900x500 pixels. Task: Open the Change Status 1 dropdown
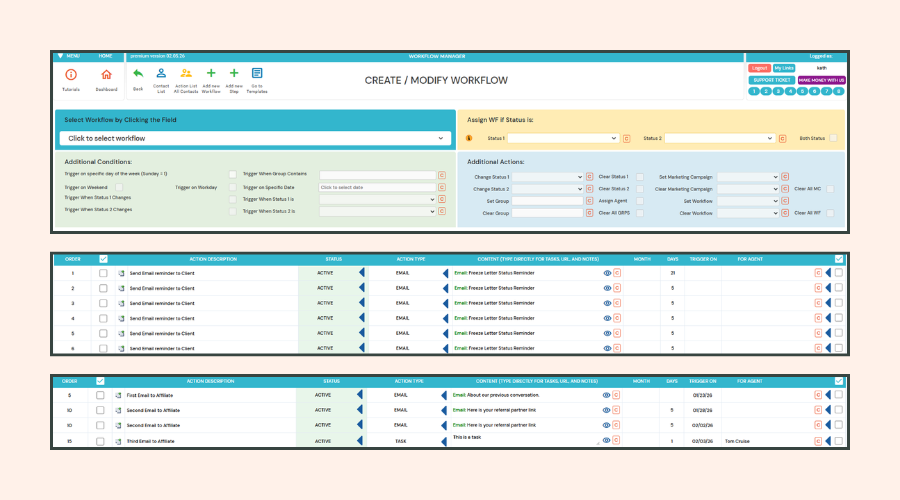(x=548, y=177)
